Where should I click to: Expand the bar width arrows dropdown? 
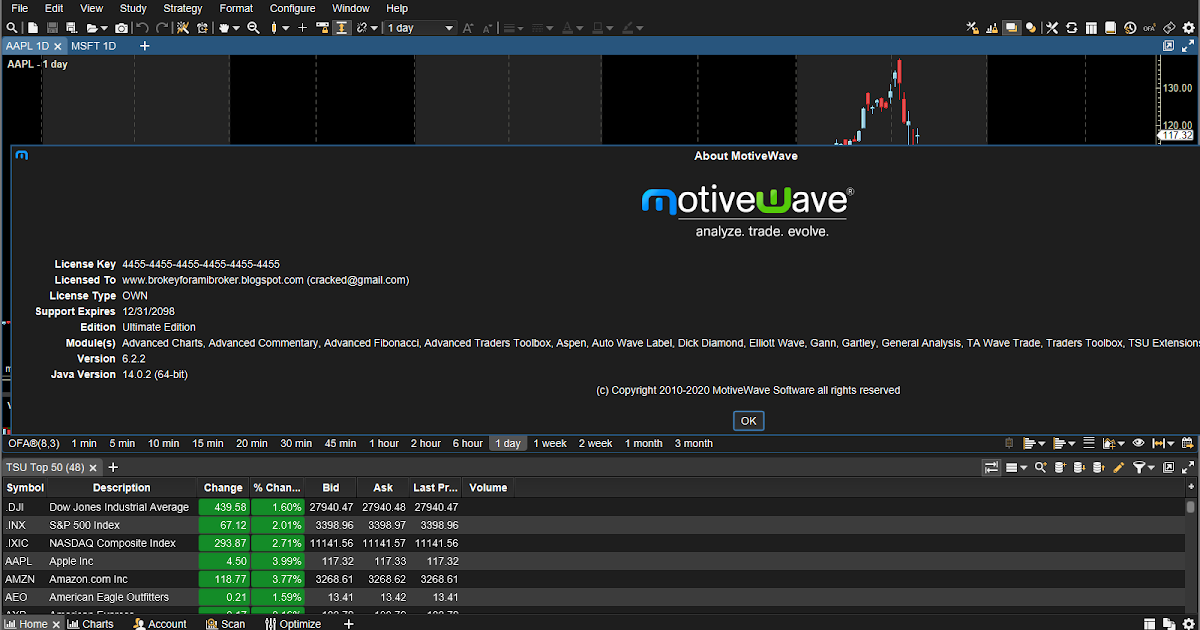pyautogui.click(x=1171, y=443)
